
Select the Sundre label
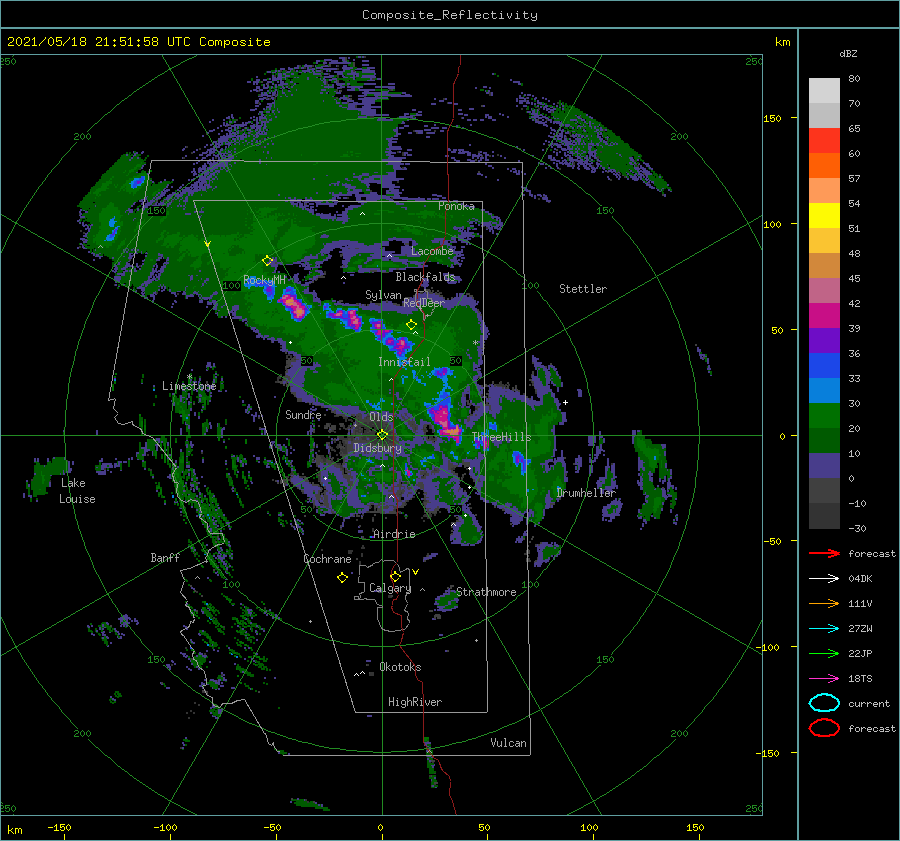[303, 414]
